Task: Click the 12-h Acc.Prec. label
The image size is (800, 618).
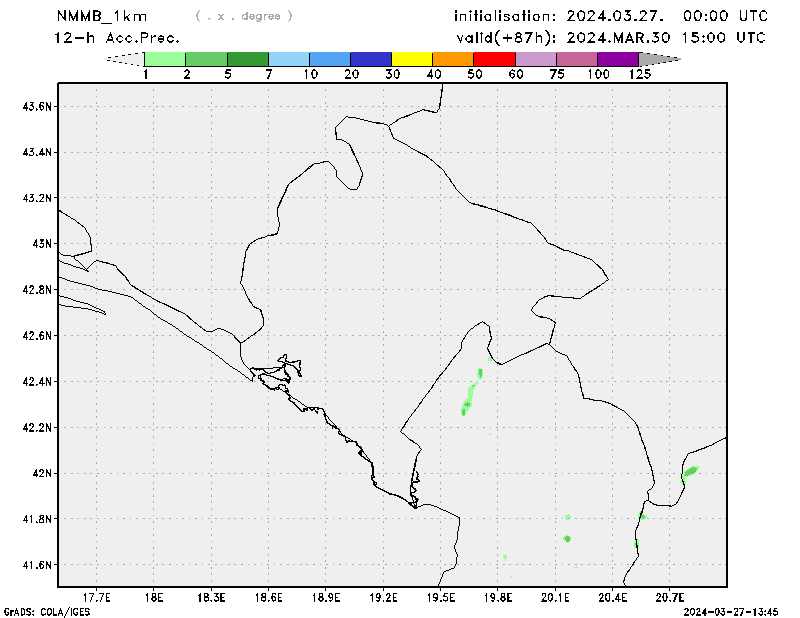Action: [119, 38]
